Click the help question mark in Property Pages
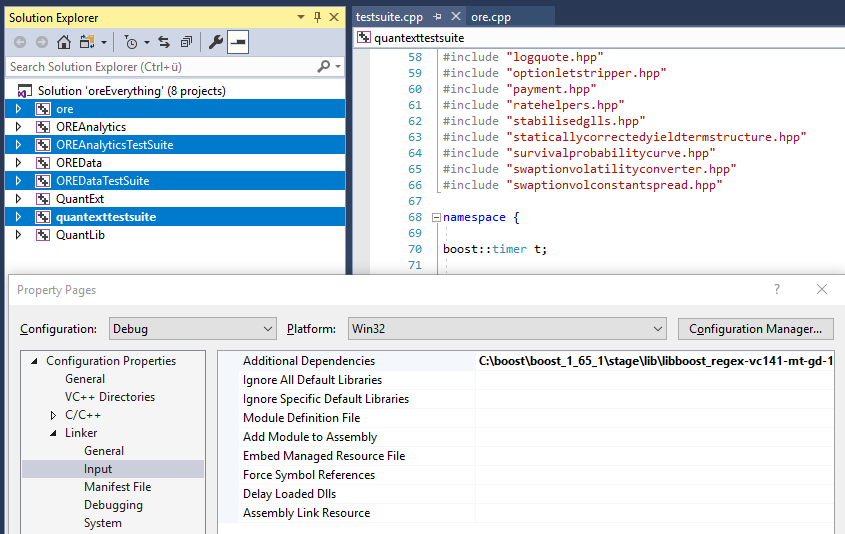Screen dimensions: 845x534 777,289
